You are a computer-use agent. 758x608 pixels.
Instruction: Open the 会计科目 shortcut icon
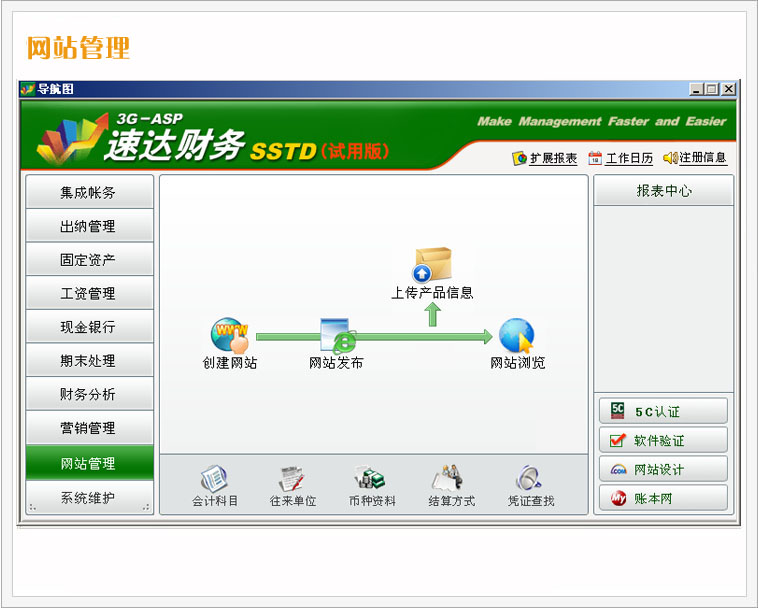pos(214,478)
